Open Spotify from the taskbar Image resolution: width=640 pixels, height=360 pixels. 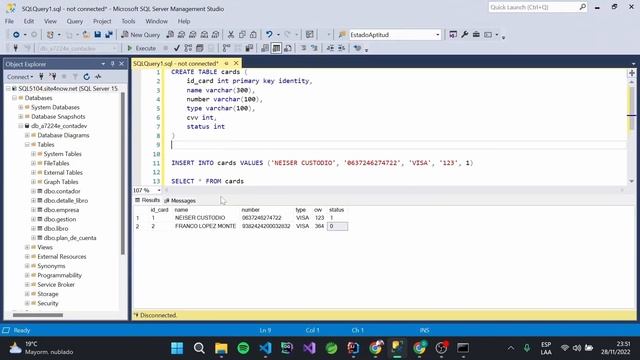[x=243, y=348]
